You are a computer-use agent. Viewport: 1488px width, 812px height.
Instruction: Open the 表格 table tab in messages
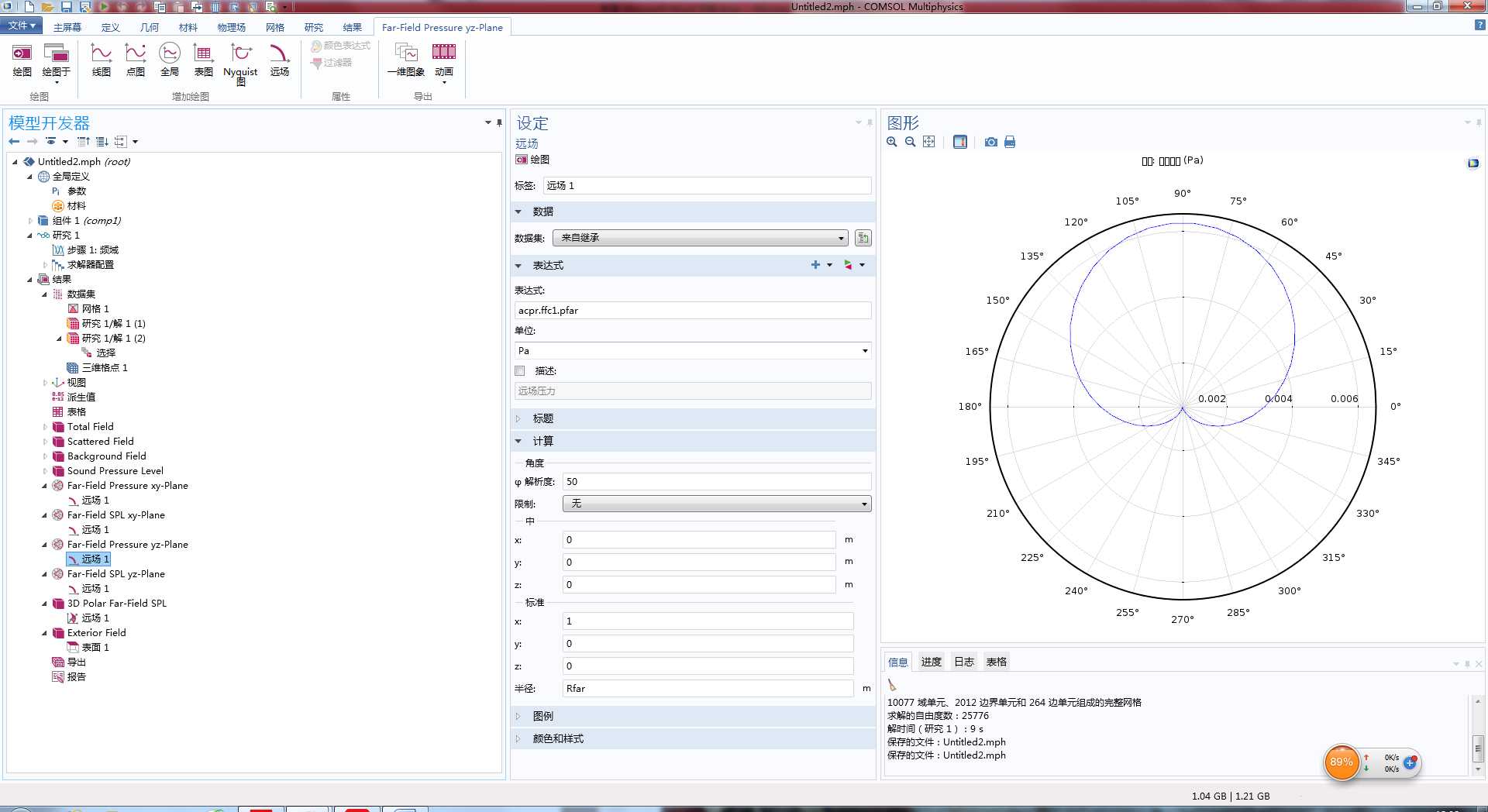pyautogui.click(x=997, y=662)
